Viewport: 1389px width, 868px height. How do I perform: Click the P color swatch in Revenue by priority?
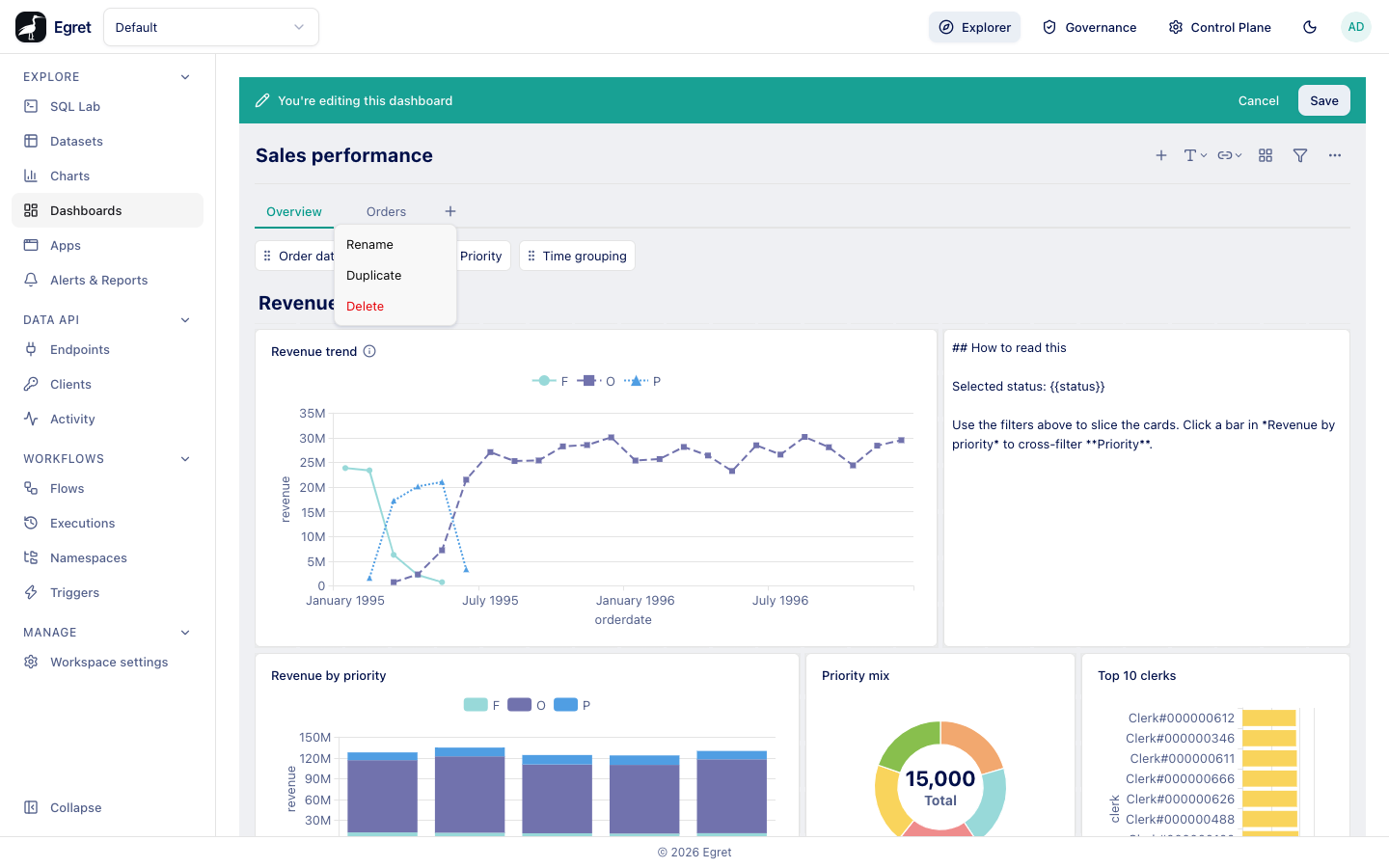tap(566, 705)
